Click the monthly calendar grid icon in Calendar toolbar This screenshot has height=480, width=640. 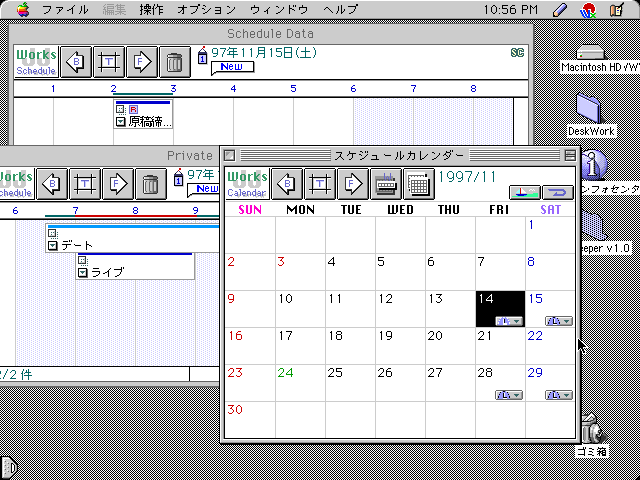(x=419, y=184)
